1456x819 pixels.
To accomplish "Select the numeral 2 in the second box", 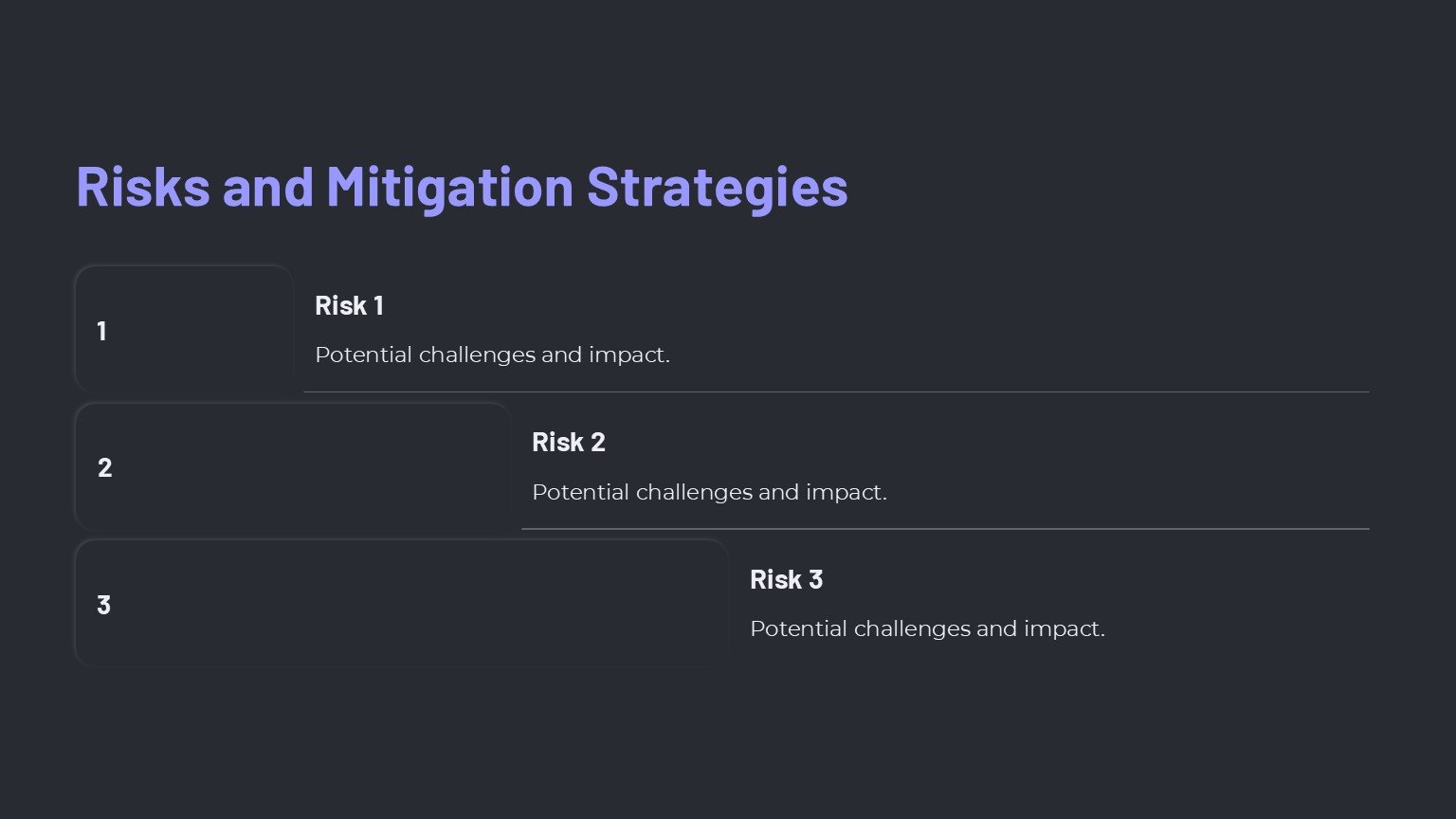I will [104, 467].
